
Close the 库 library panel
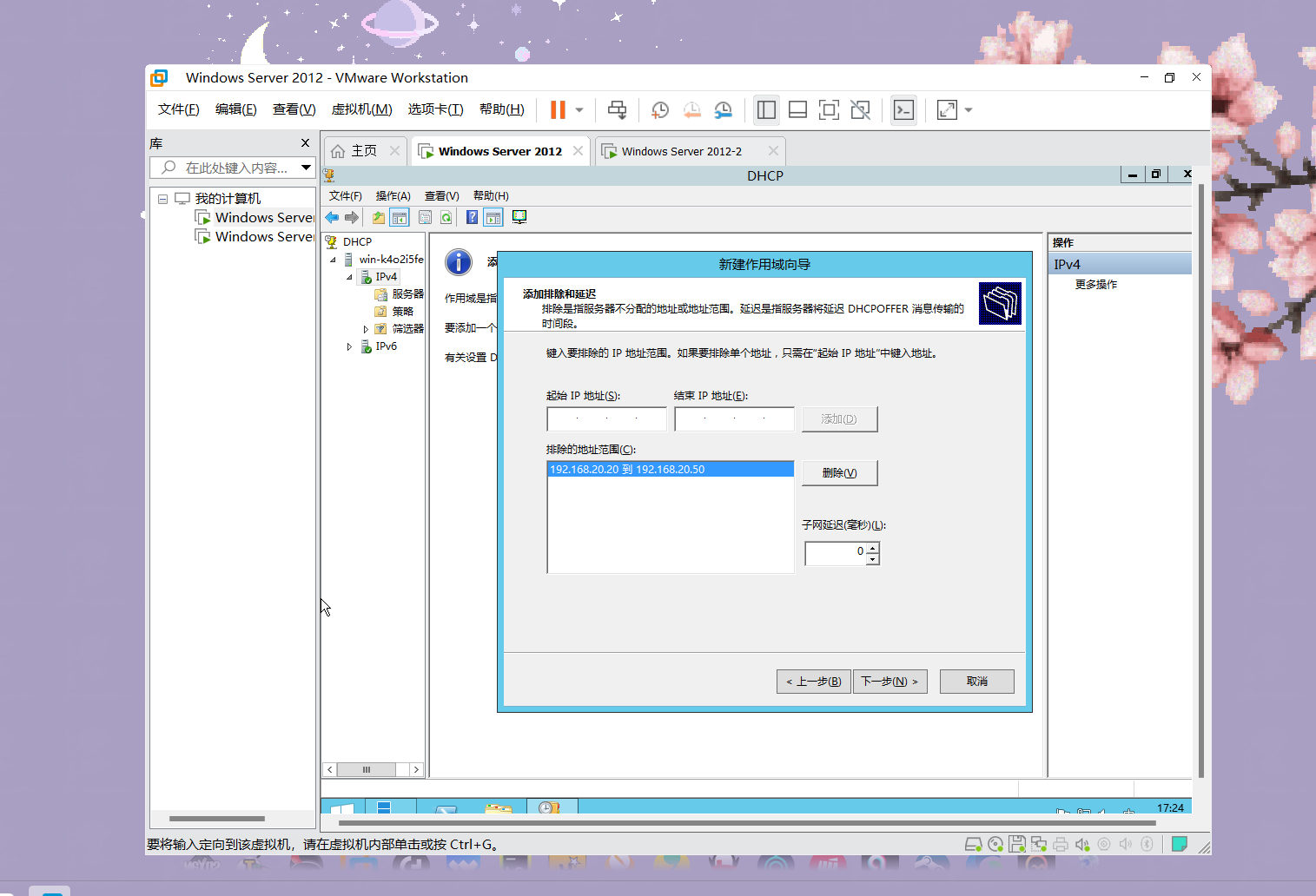[305, 142]
